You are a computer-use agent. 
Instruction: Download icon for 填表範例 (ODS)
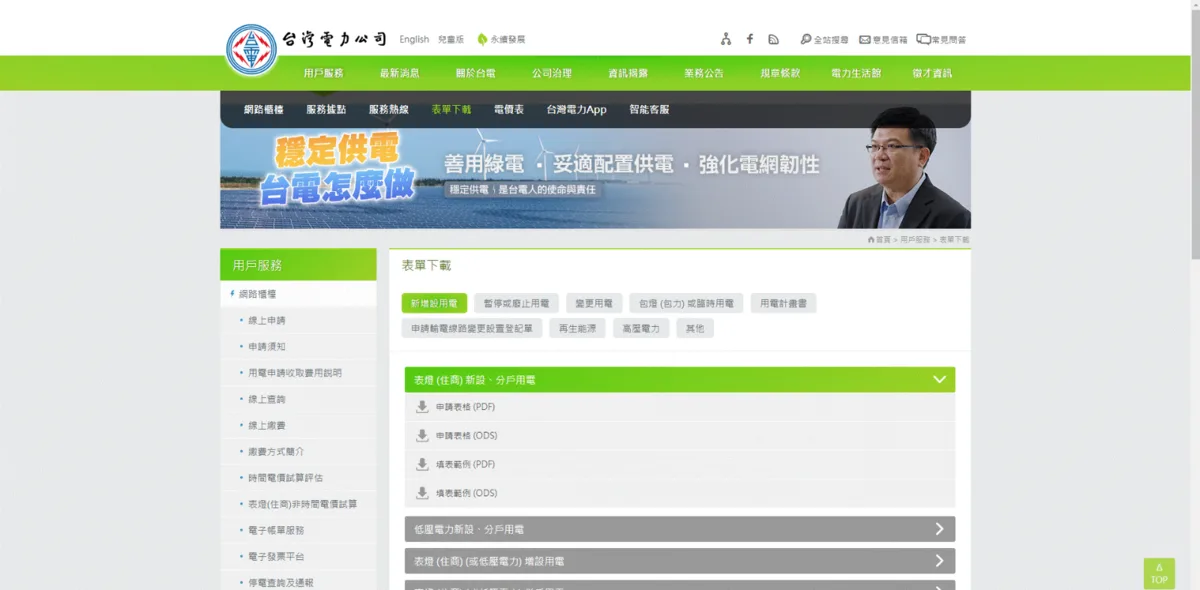[422, 493]
